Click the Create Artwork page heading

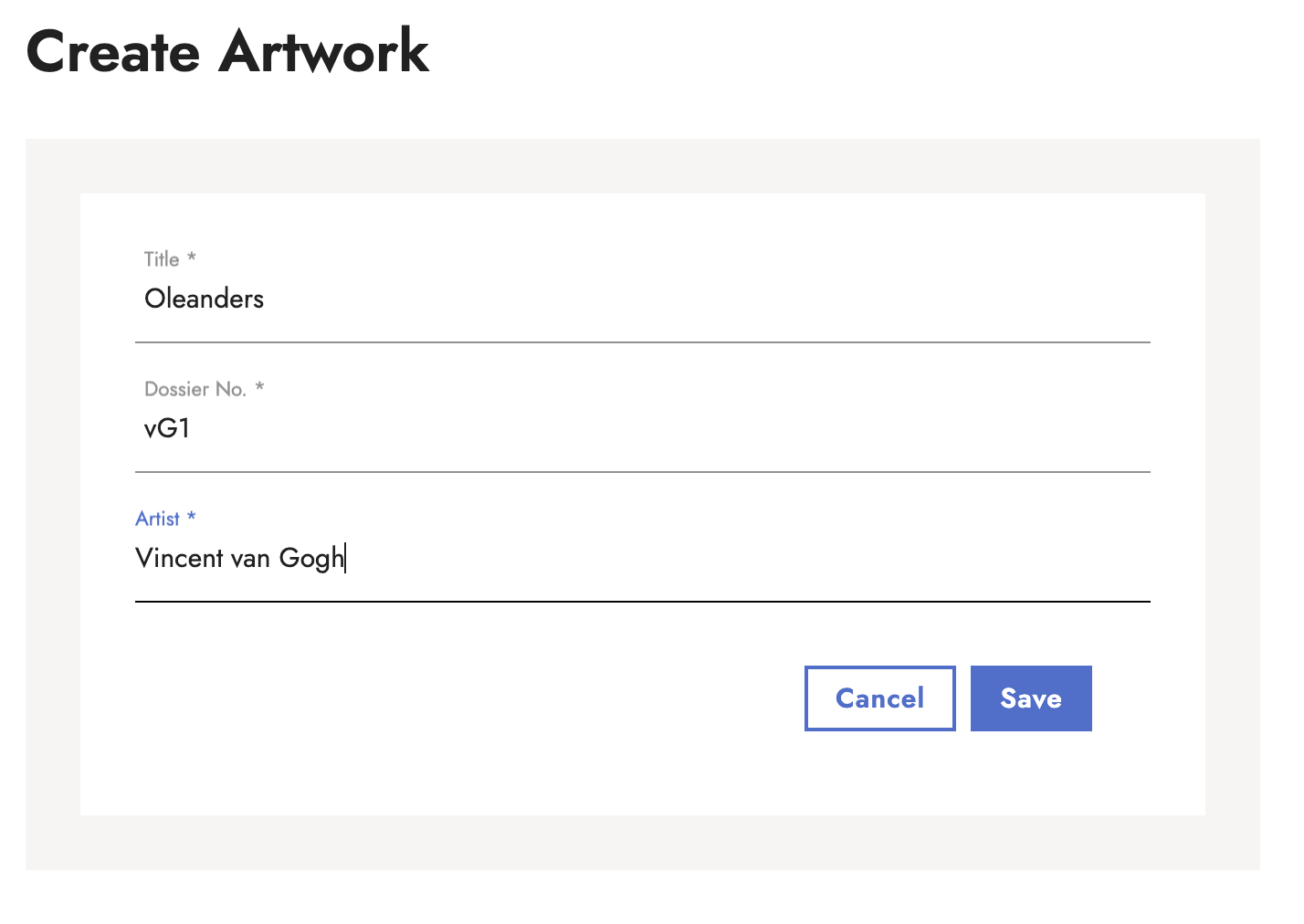pos(227,51)
